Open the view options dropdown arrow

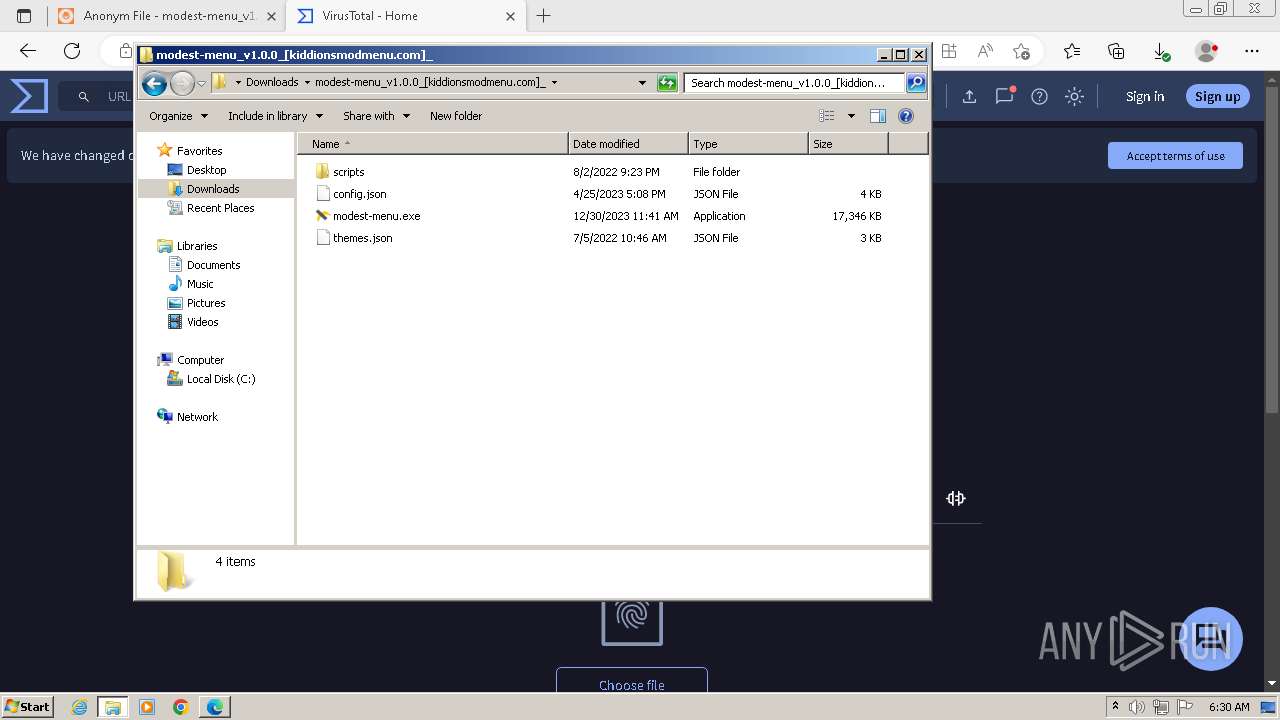(851, 116)
